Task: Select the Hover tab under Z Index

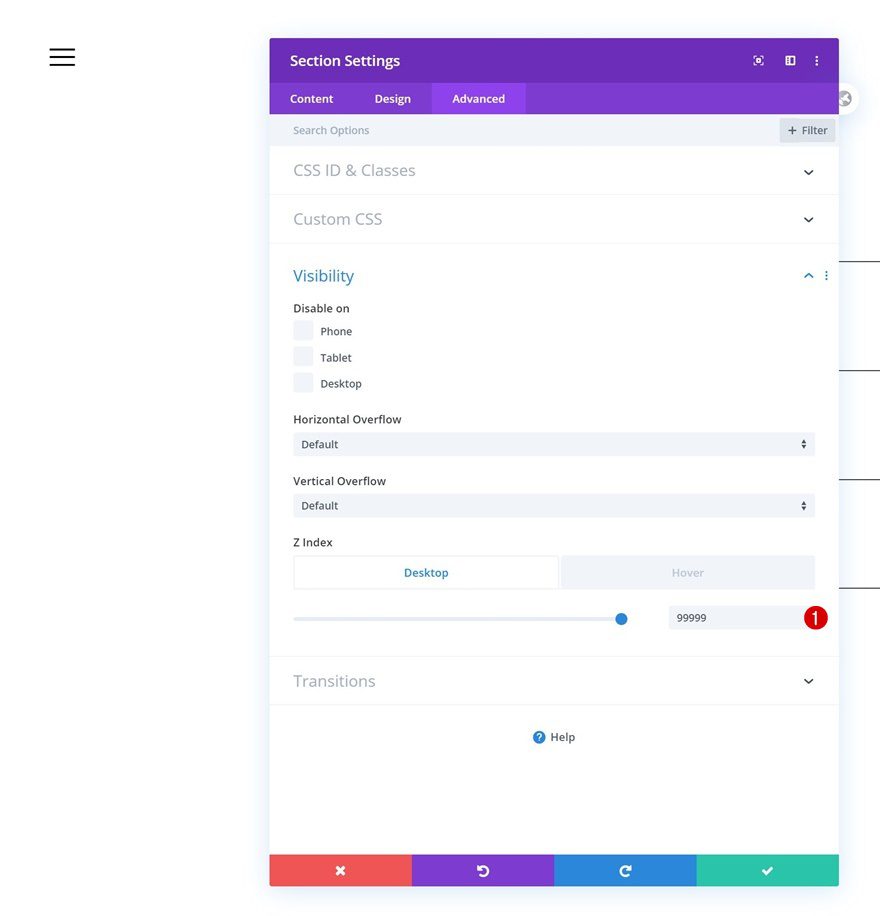Action: pos(687,572)
